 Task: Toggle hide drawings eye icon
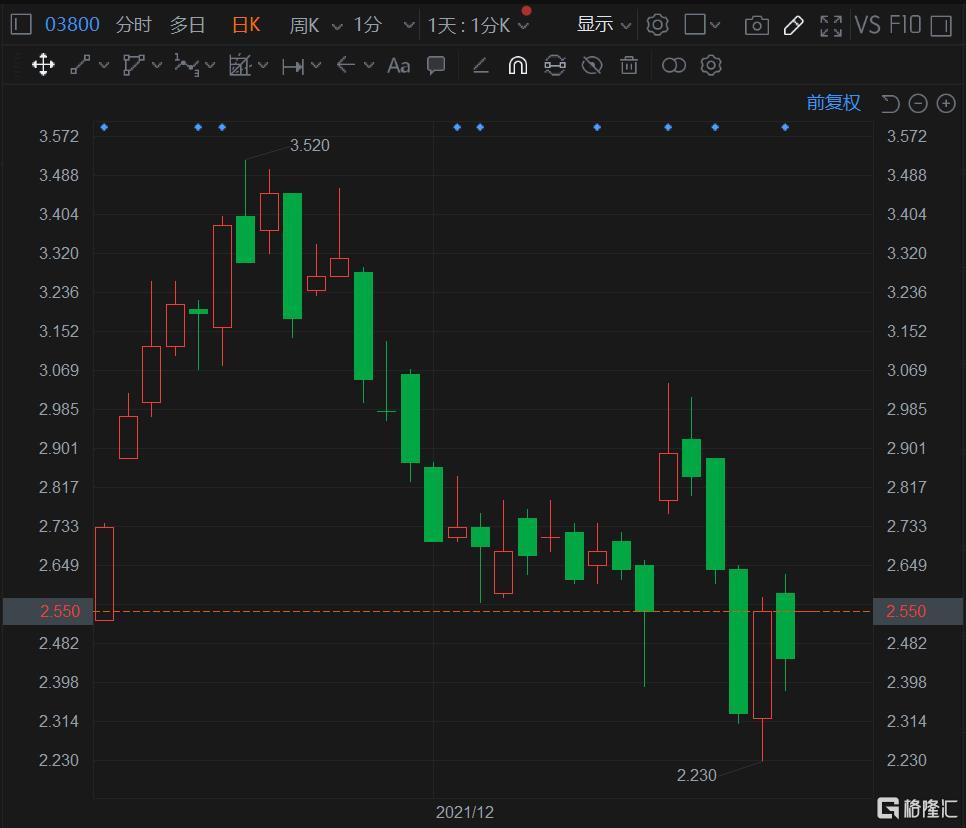[x=592, y=66]
